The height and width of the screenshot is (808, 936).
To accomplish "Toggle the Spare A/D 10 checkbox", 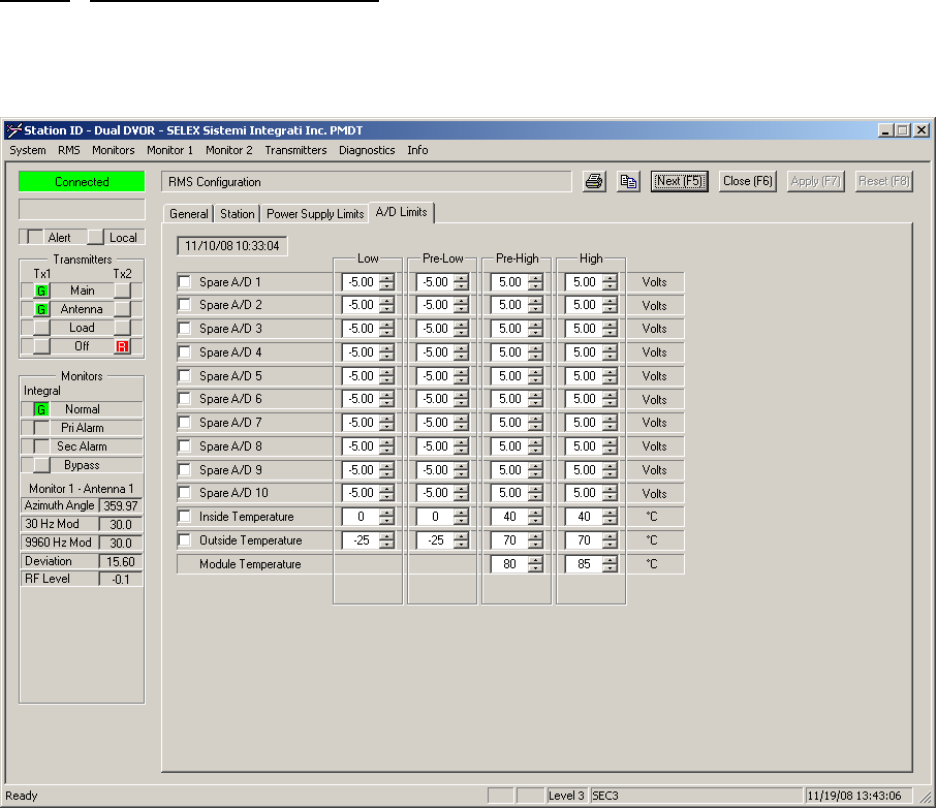I will click(185, 492).
